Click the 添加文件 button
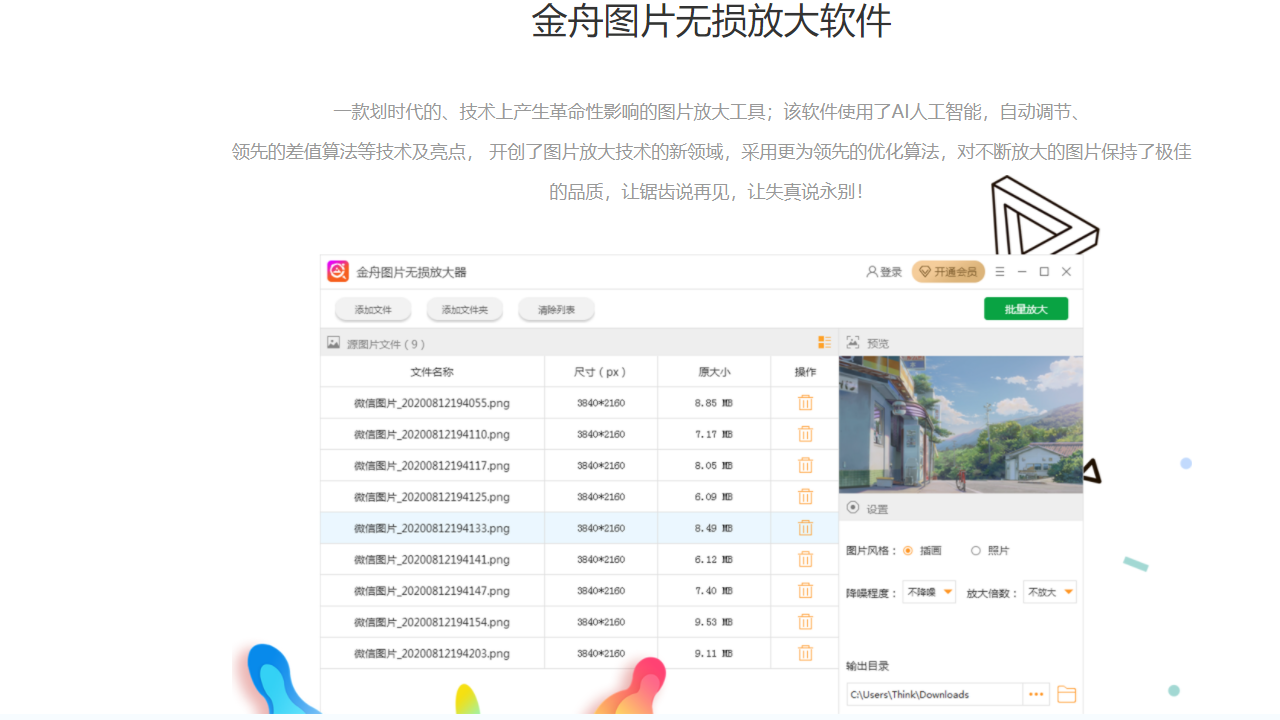 pyautogui.click(x=372, y=309)
